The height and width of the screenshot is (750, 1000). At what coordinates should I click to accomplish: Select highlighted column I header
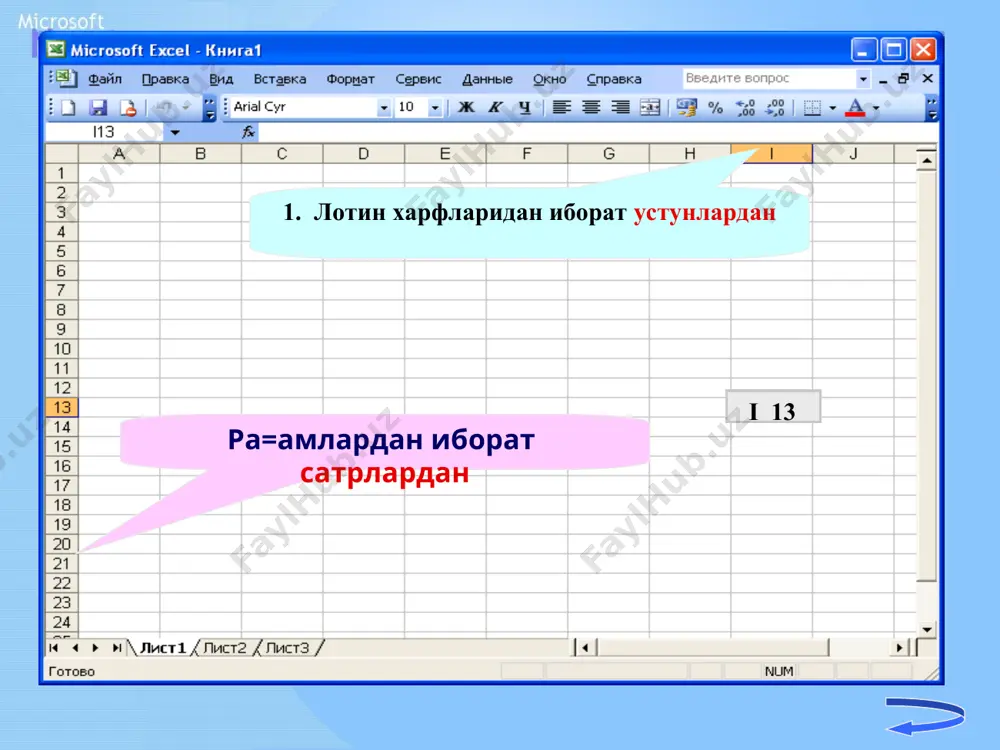772,154
